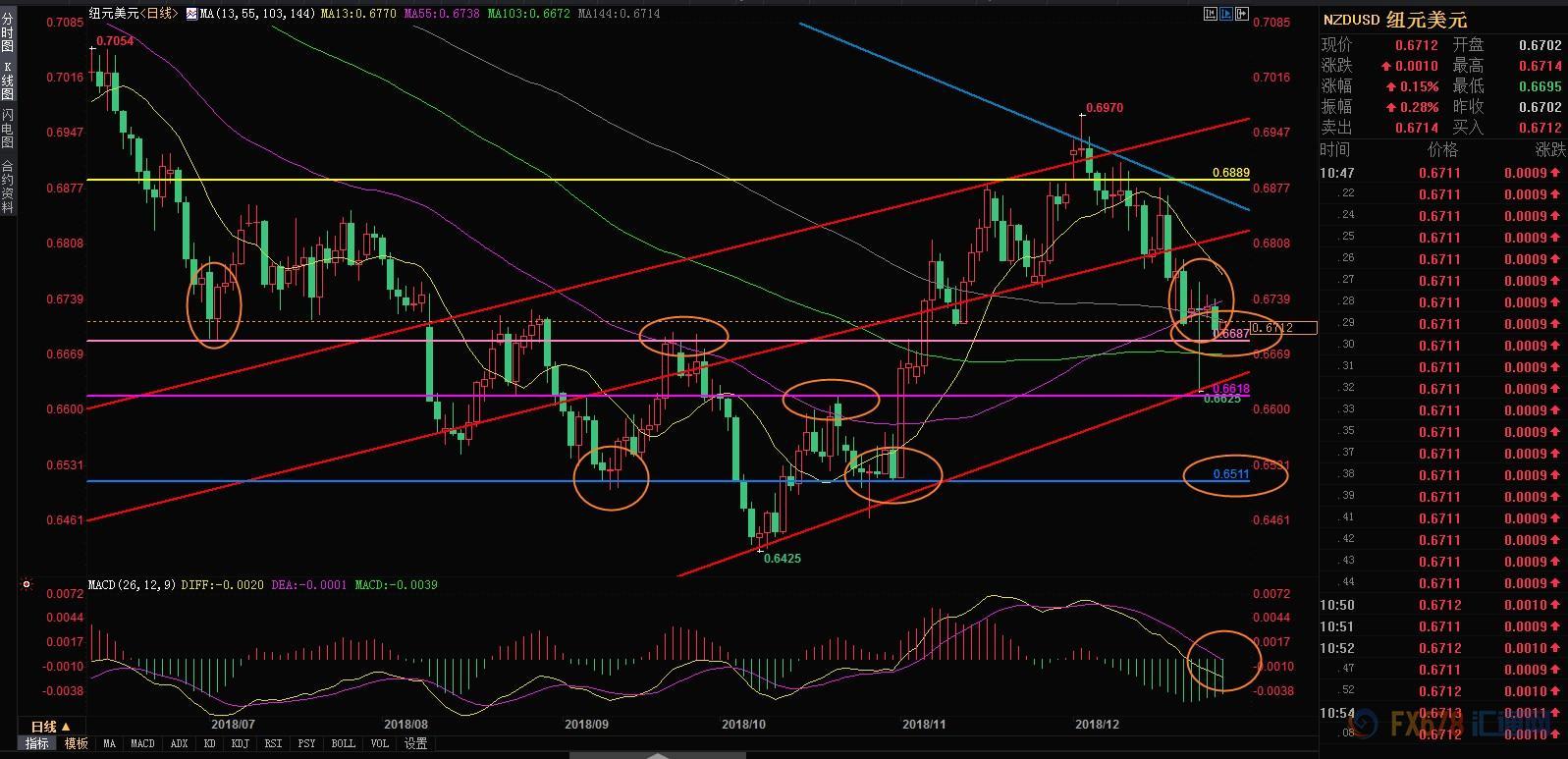Click the 最高 value 0.6714
The height and width of the screenshot is (759, 1568).
coord(1540,66)
